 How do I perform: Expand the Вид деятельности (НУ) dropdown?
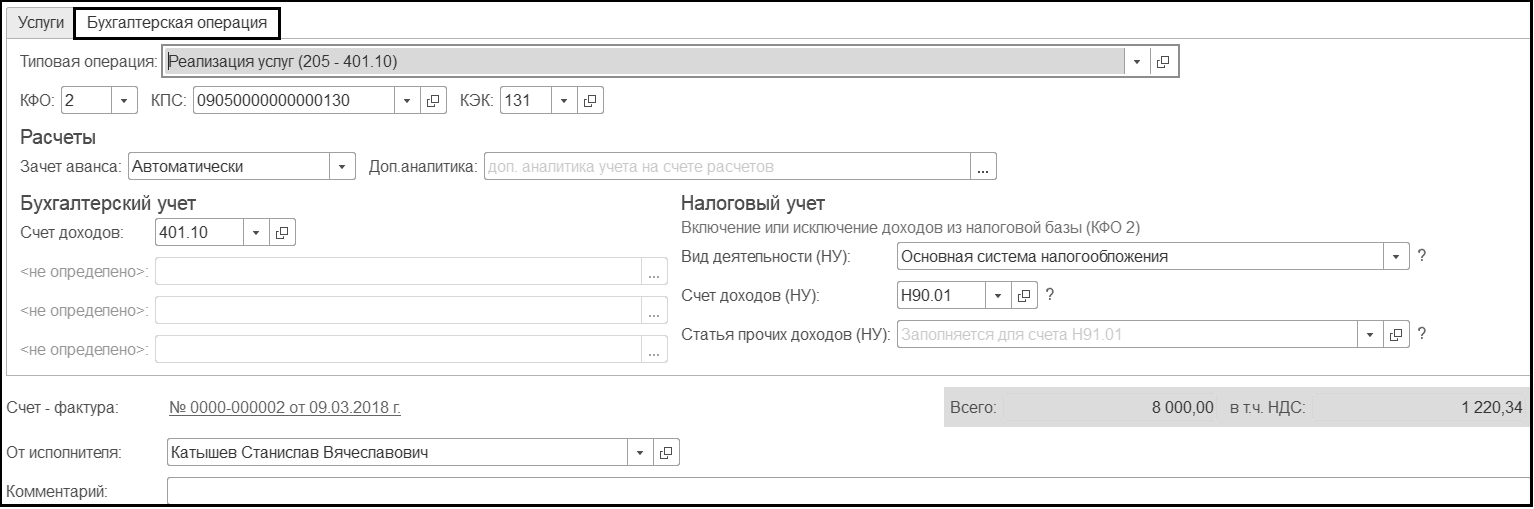(x=1396, y=257)
